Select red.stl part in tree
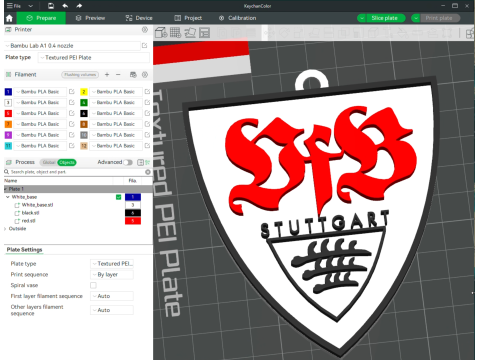Viewport: 480px width, 360px height. click(28, 221)
